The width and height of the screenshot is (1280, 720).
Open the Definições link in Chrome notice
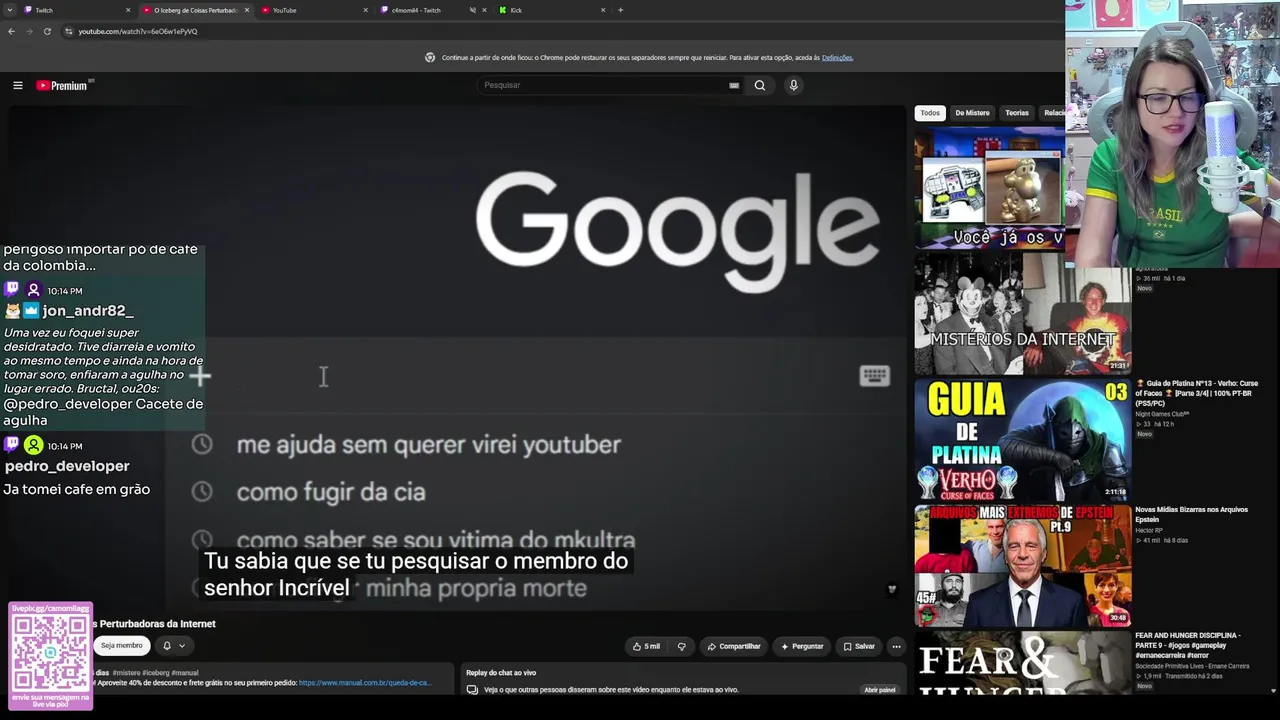tap(837, 58)
